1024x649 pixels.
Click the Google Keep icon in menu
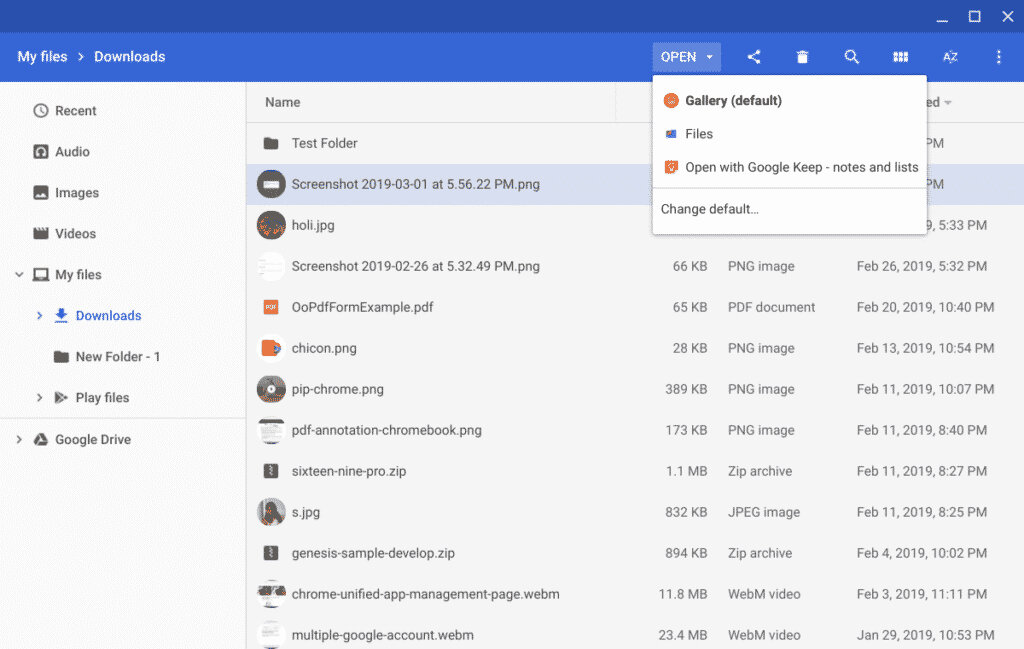671,167
